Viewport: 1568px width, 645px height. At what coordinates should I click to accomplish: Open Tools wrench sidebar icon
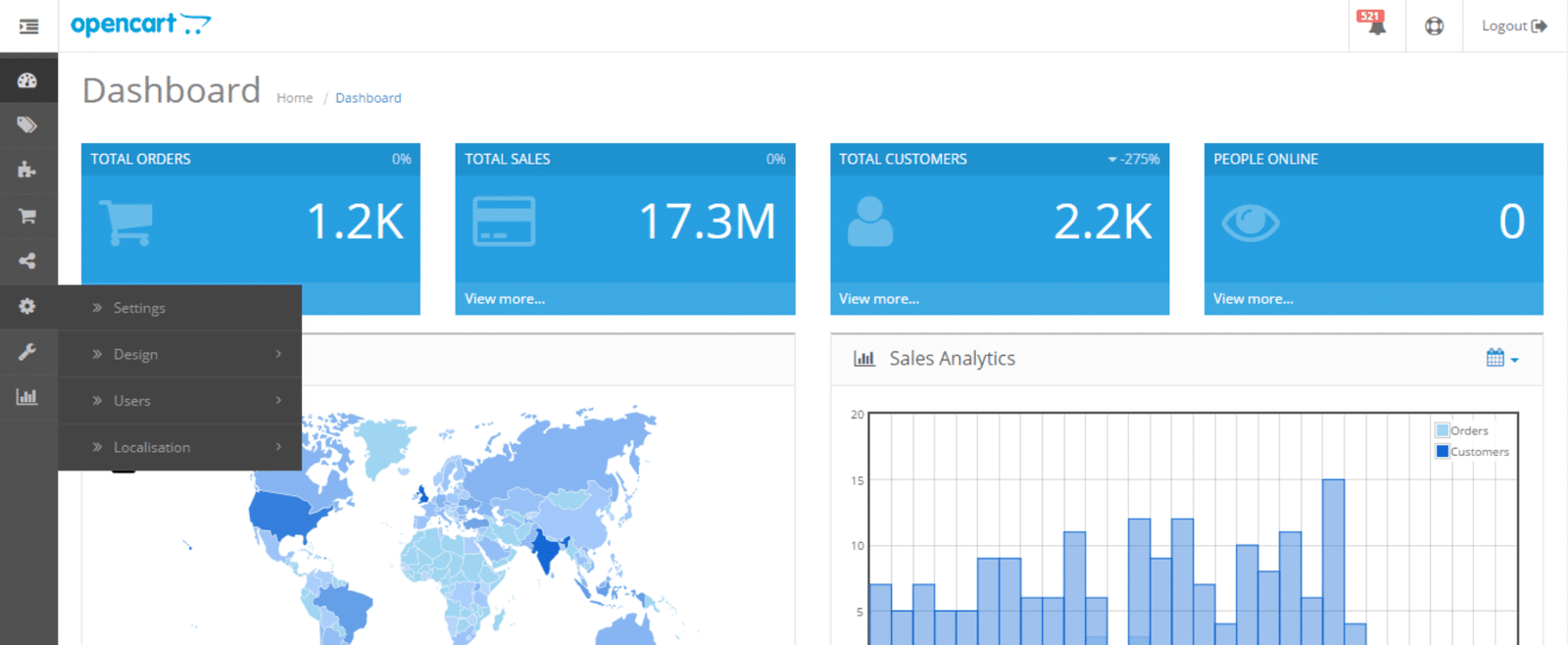27,352
